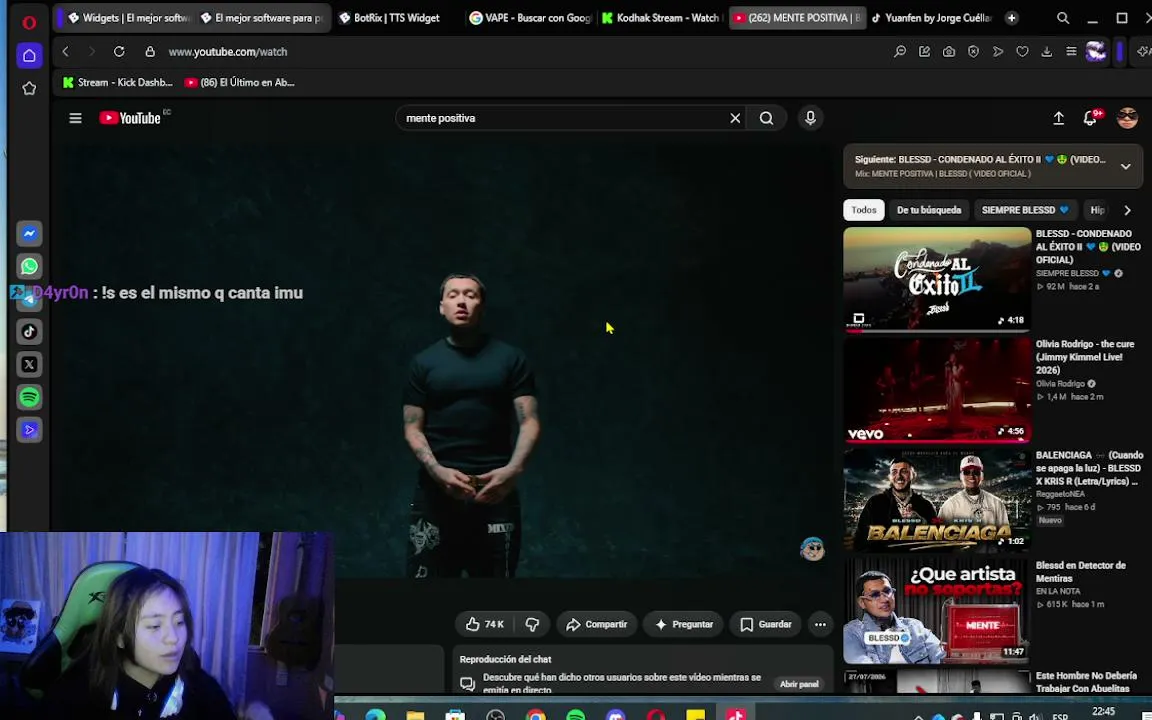Clear the search box text
Screen dimensions: 1152x720
pos(735,118)
